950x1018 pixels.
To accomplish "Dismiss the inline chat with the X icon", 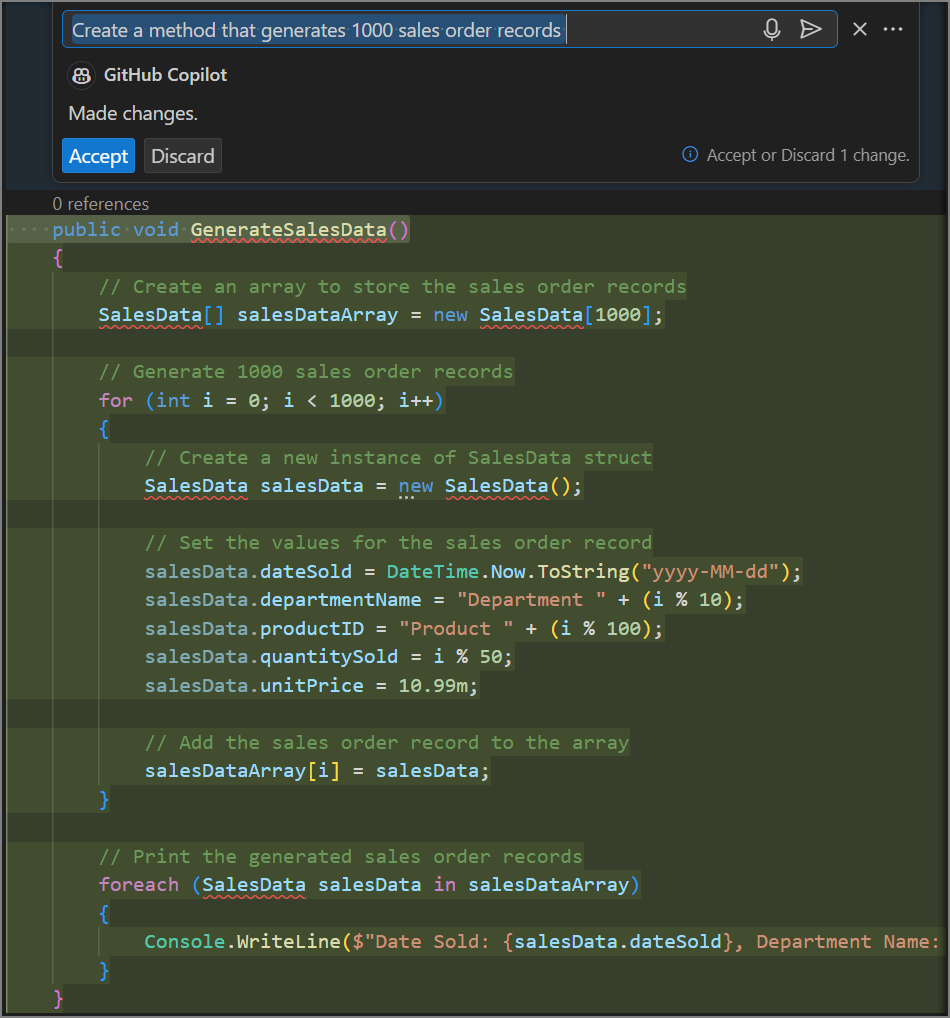I will [859, 29].
